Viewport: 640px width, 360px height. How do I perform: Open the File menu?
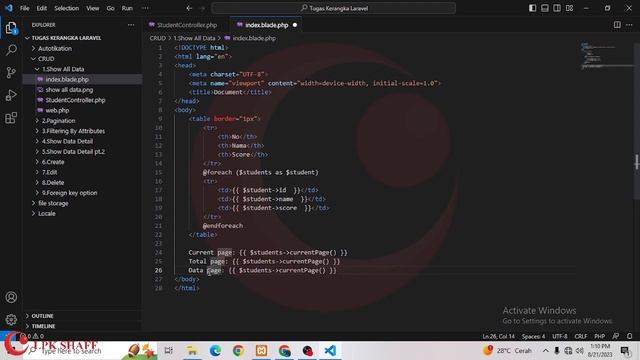[24, 8]
